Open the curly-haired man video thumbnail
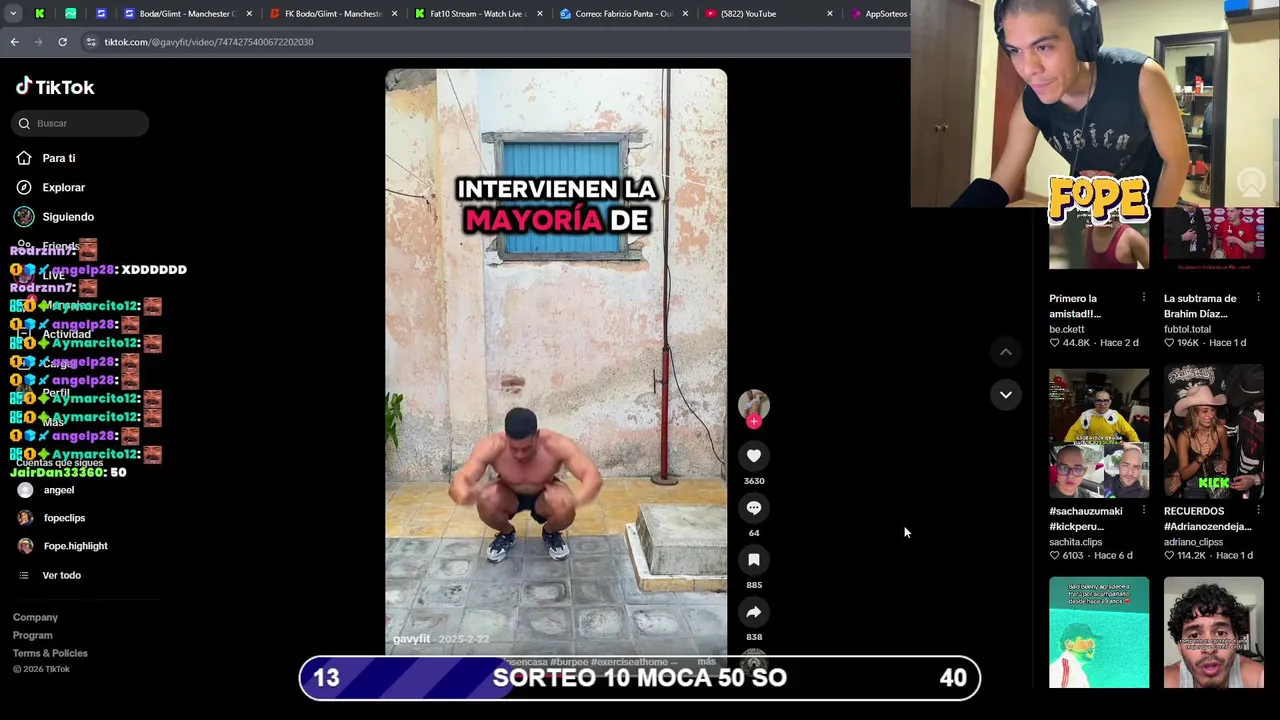 click(x=1214, y=632)
